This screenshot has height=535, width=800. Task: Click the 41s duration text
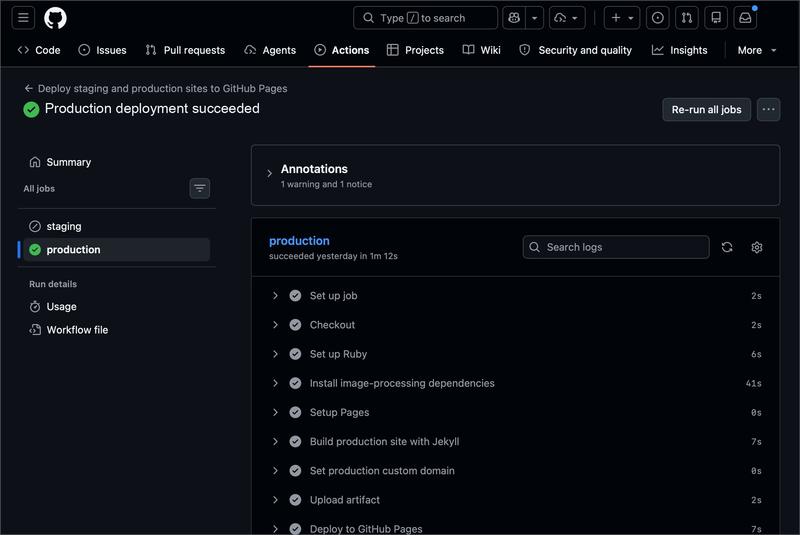click(x=754, y=384)
